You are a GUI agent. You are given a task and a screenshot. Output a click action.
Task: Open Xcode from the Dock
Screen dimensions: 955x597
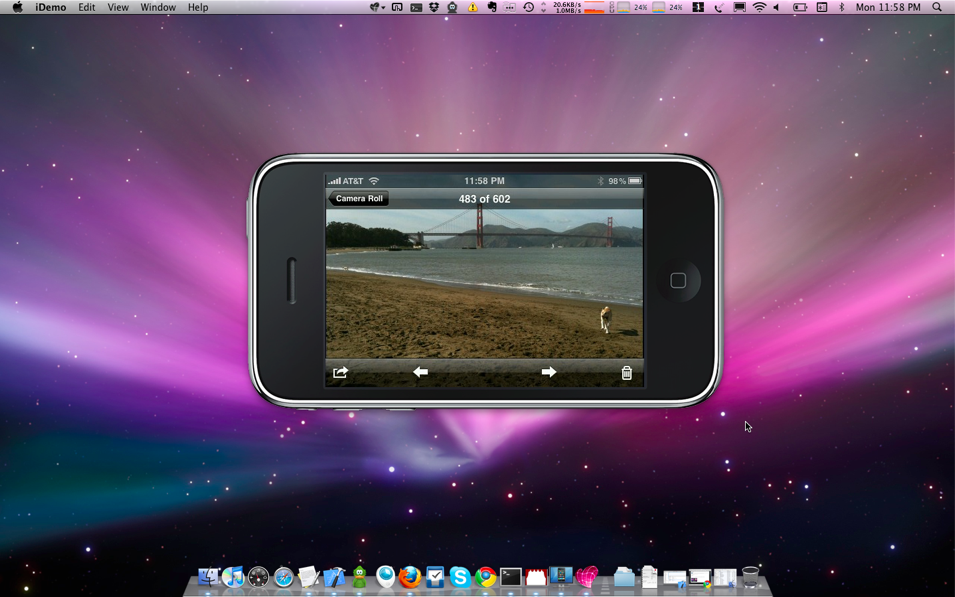(x=334, y=576)
